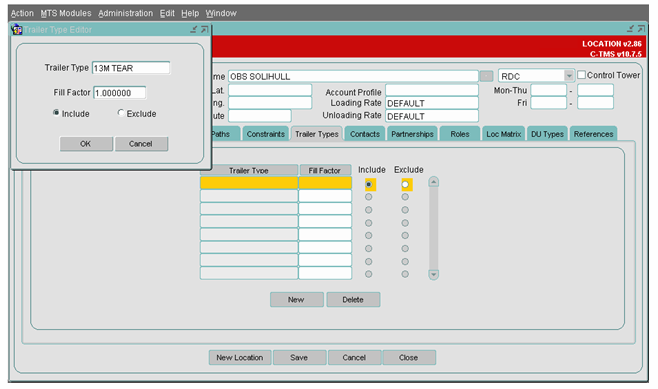Click the New Location button
The image size is (658, 389).
tap(240, 358)
